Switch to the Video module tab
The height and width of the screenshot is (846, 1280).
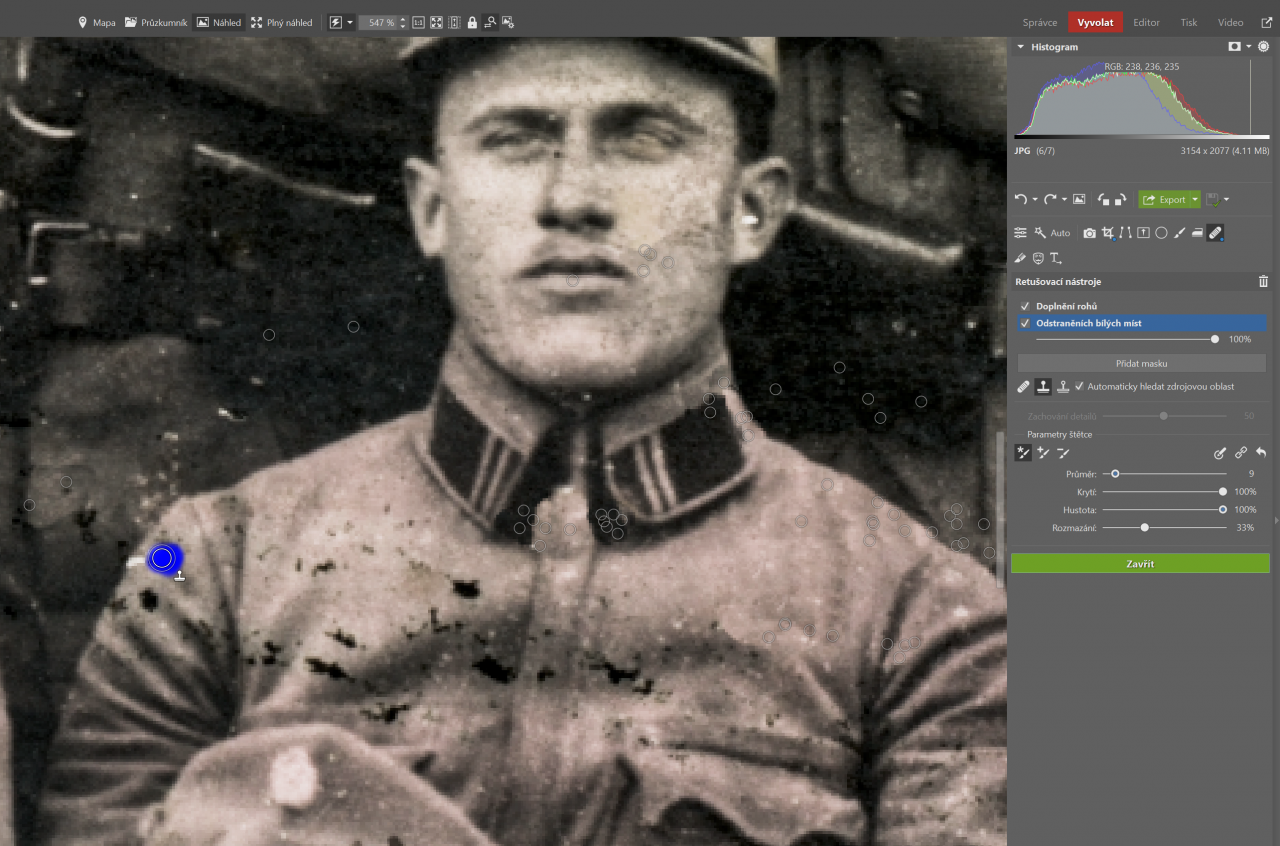pyautogui.click(x=1230, y=22)
